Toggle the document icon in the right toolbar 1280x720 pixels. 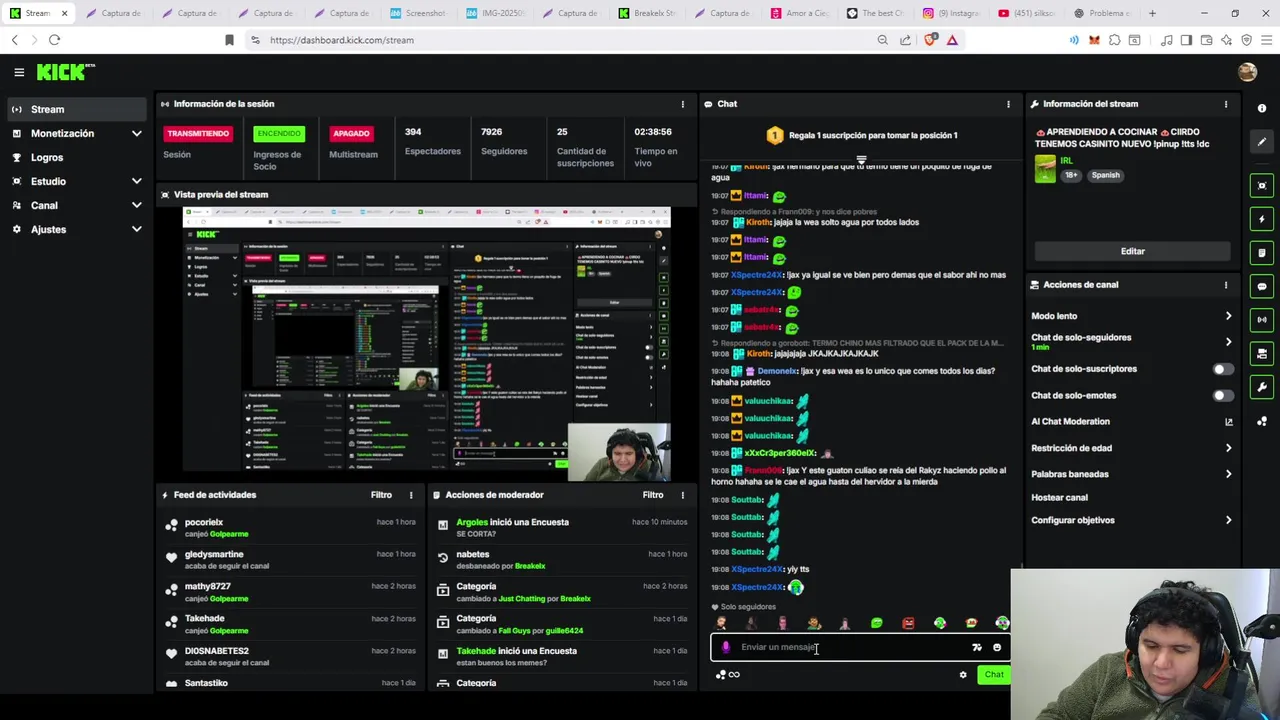1262,253
